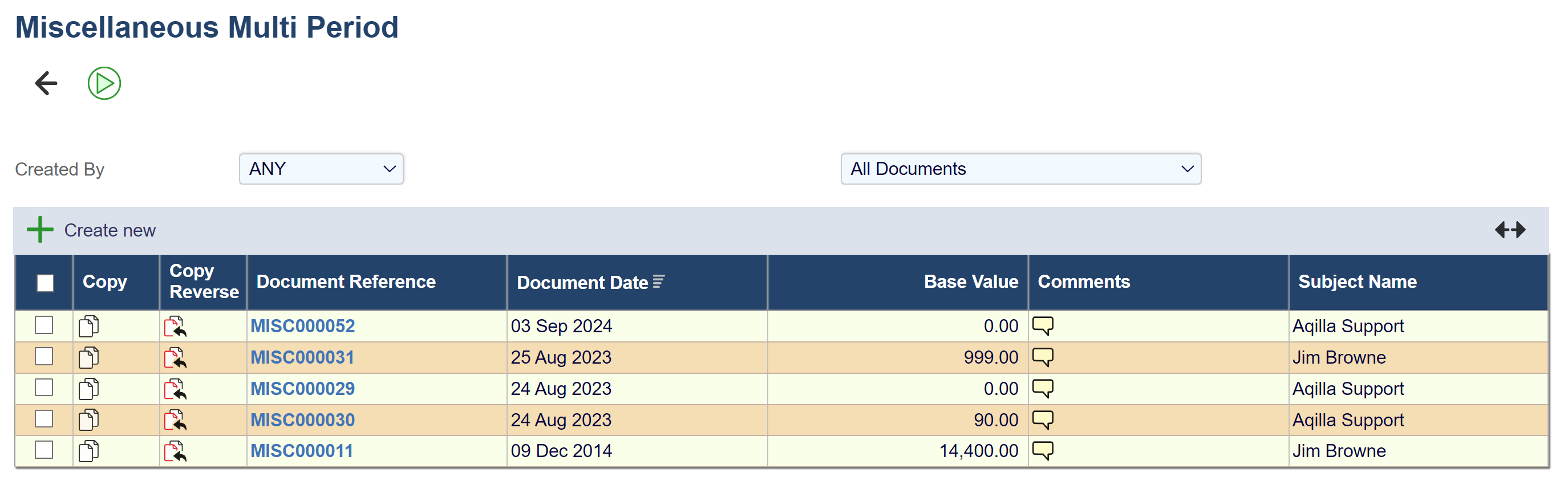The image size is (1568, 485).
Task: Open document link MISC000031
Action: coord(302,358)
